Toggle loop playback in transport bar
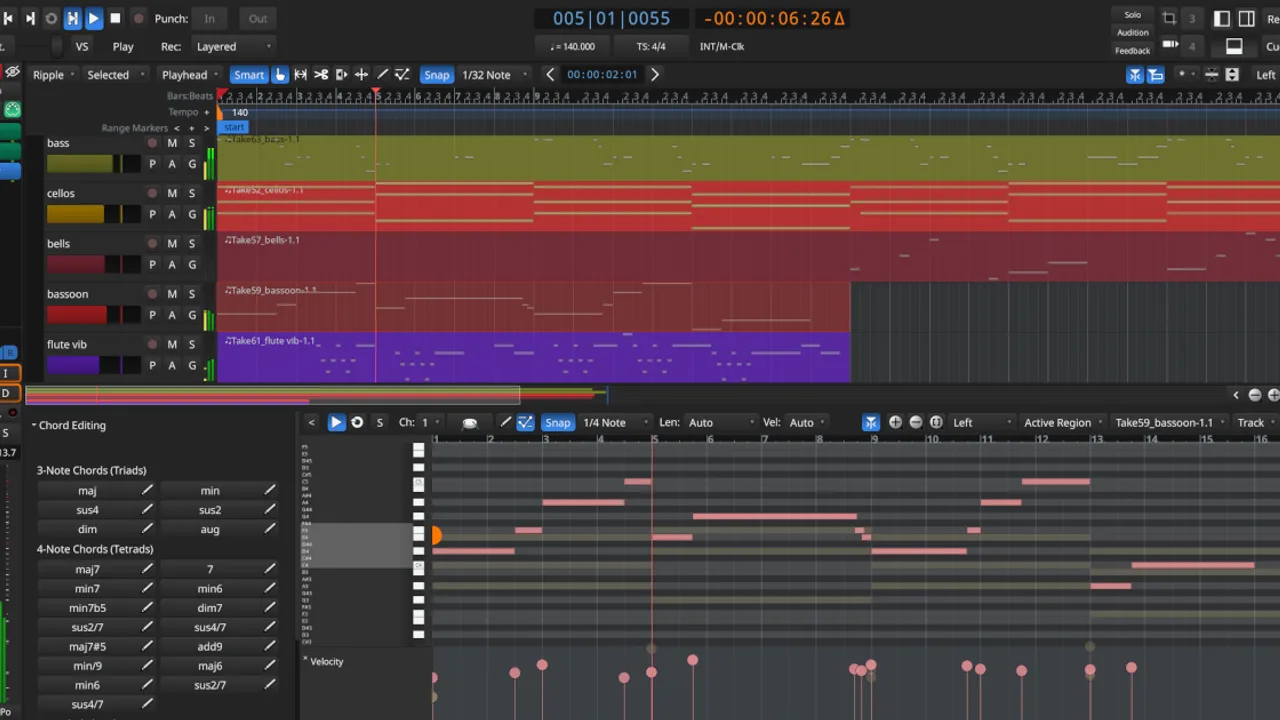 point(51,18)
